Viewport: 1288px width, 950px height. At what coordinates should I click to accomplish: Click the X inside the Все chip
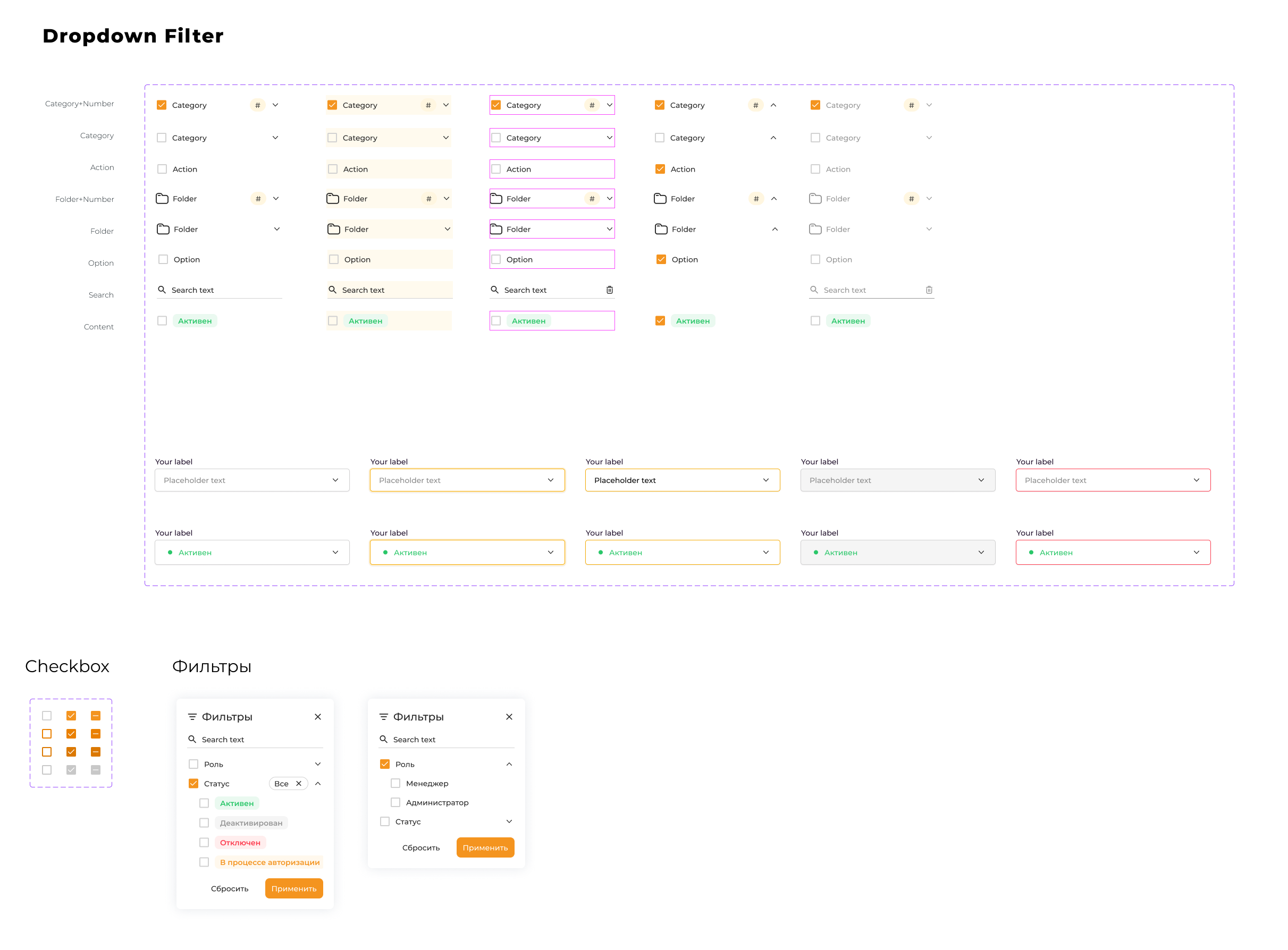(299, 783)
